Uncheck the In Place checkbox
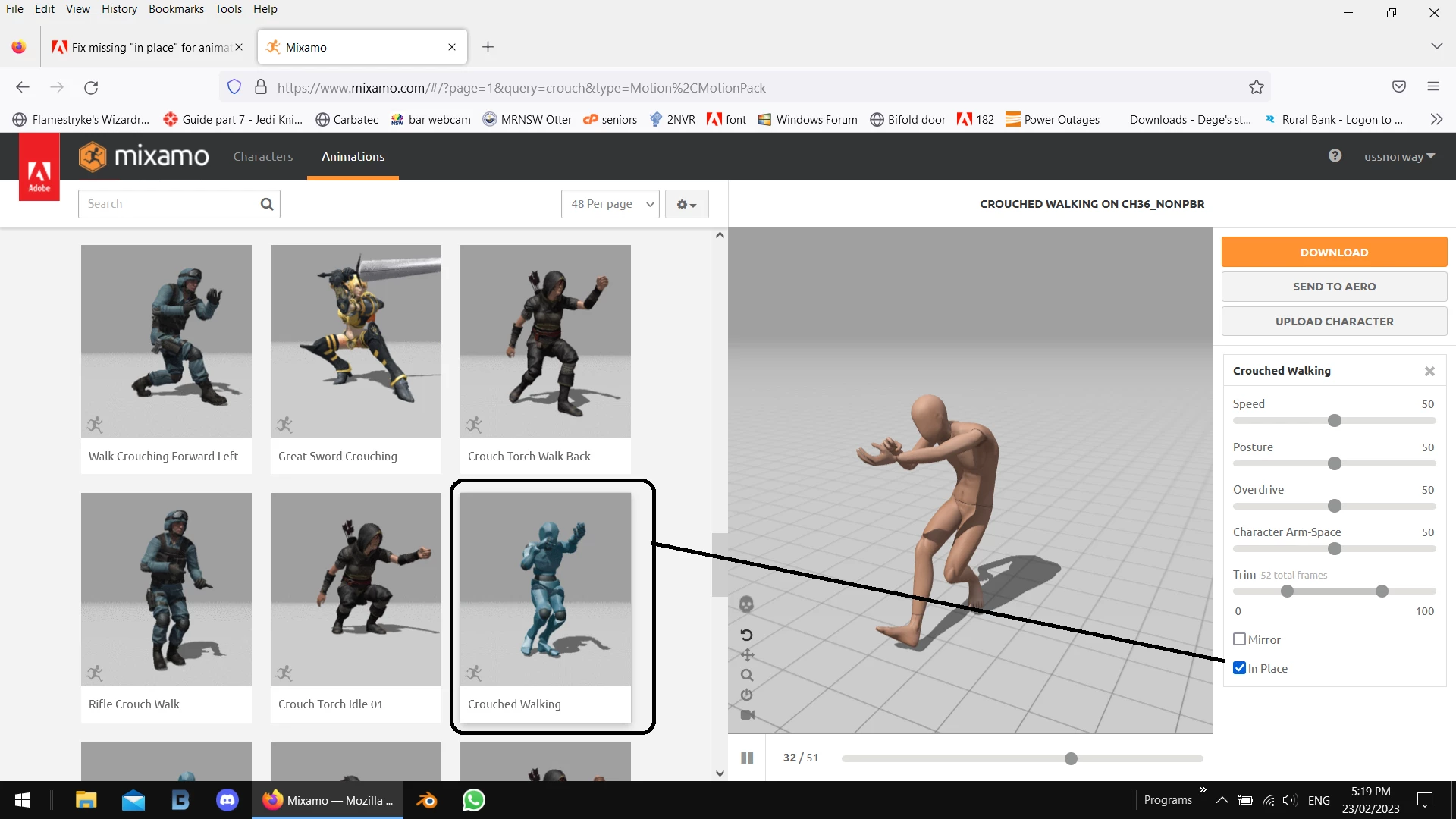Screen dimensions: 1456x819 (x=1240, y=668)
